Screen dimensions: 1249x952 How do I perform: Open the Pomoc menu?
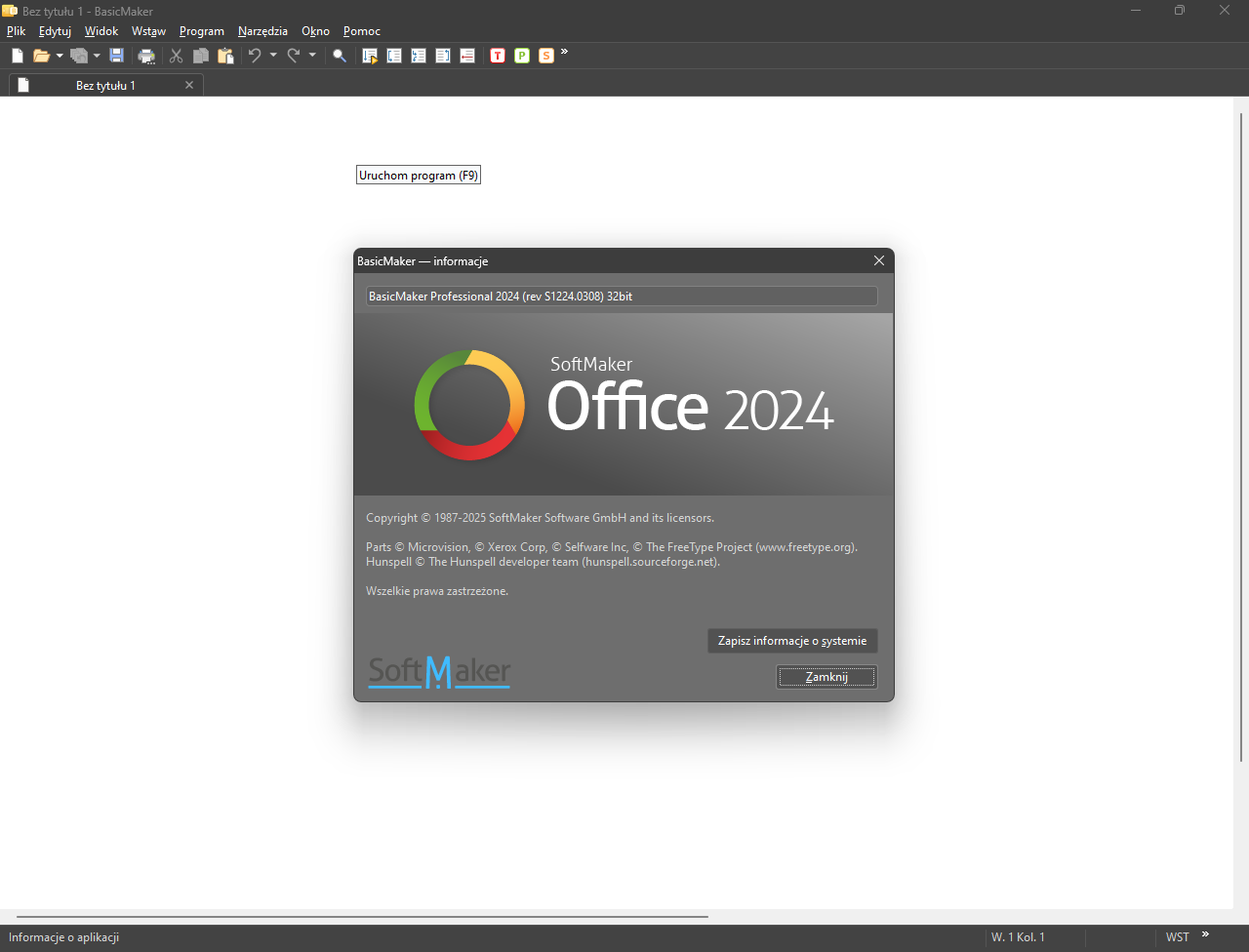pyautogui.click(x=362, y=31)
